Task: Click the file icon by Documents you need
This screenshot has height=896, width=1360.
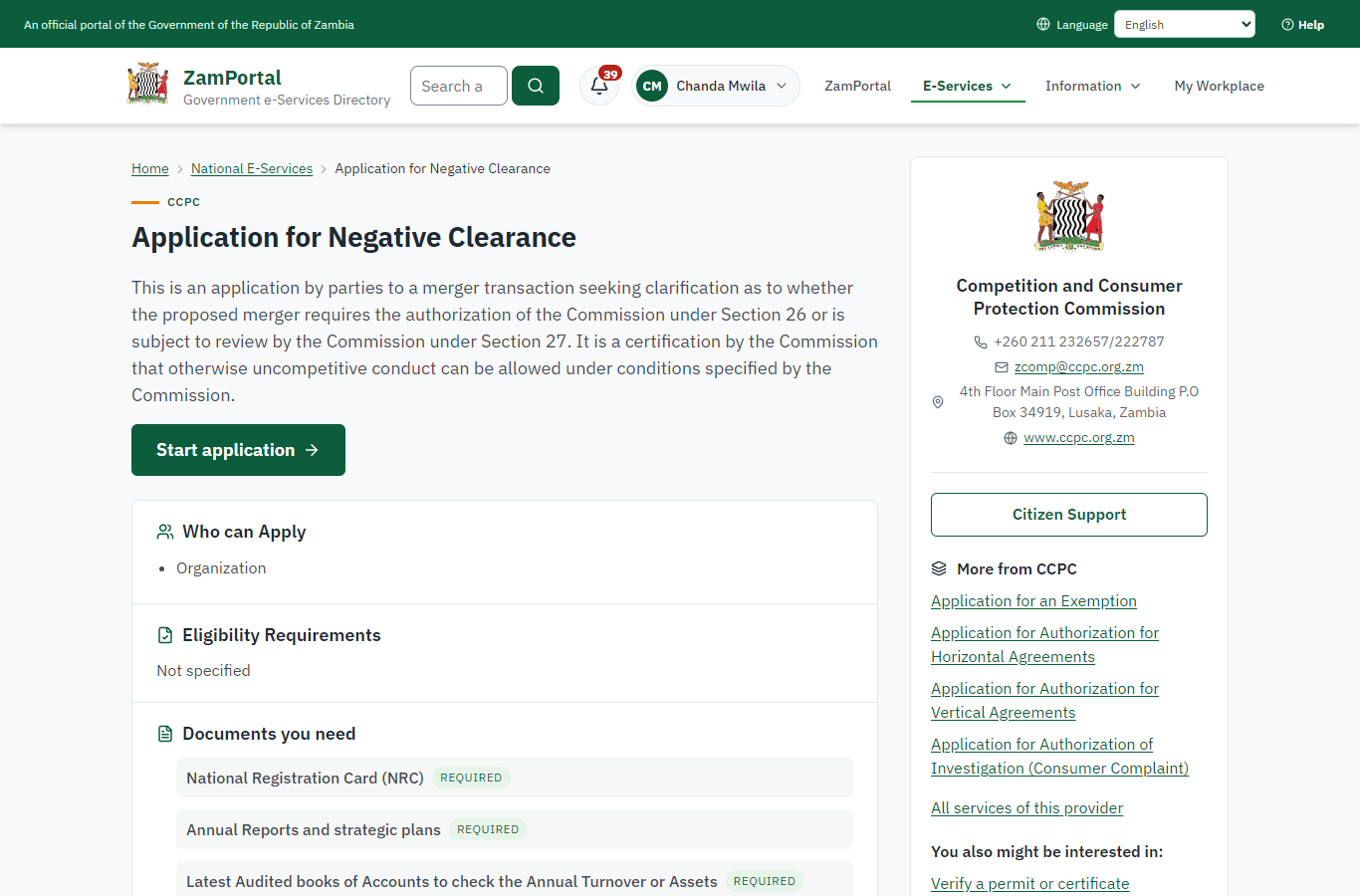Action: tap(165, 734)
